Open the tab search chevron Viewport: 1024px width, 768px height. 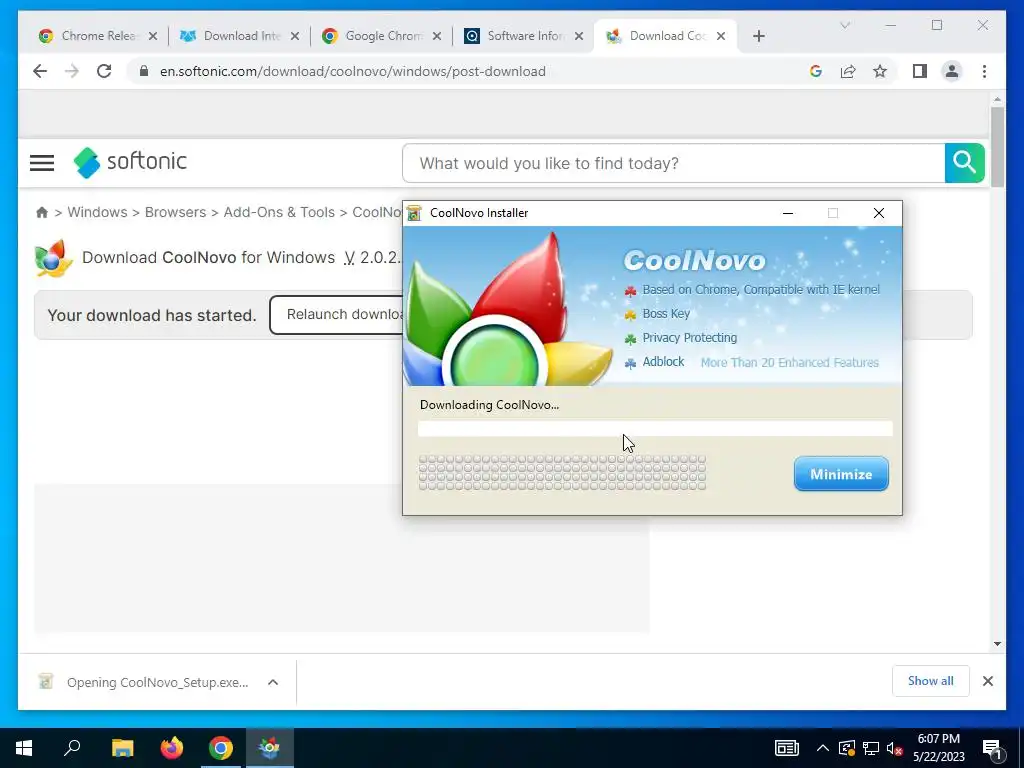point(844,25)
